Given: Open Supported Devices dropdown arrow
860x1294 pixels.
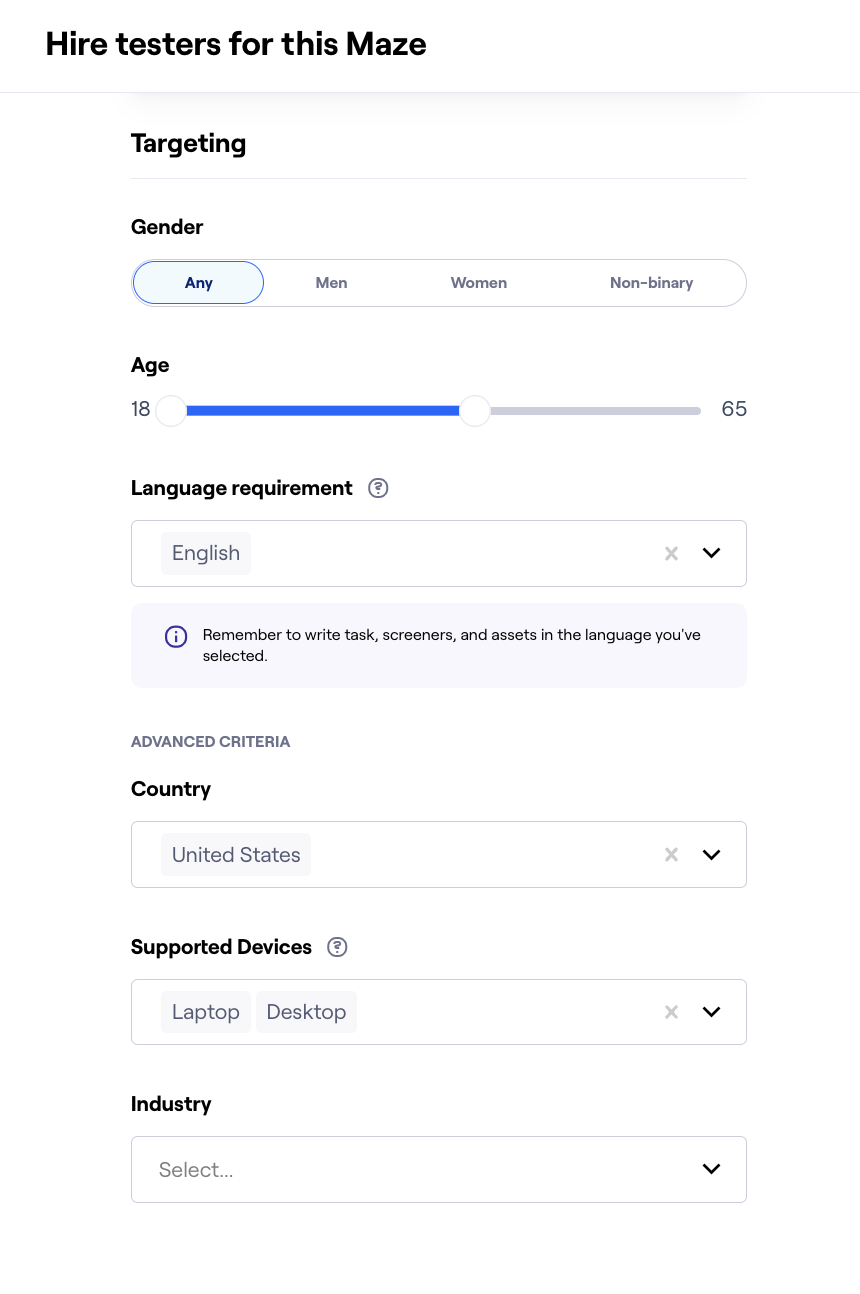Looking at the screenshot, I should tap(711, 1012).
